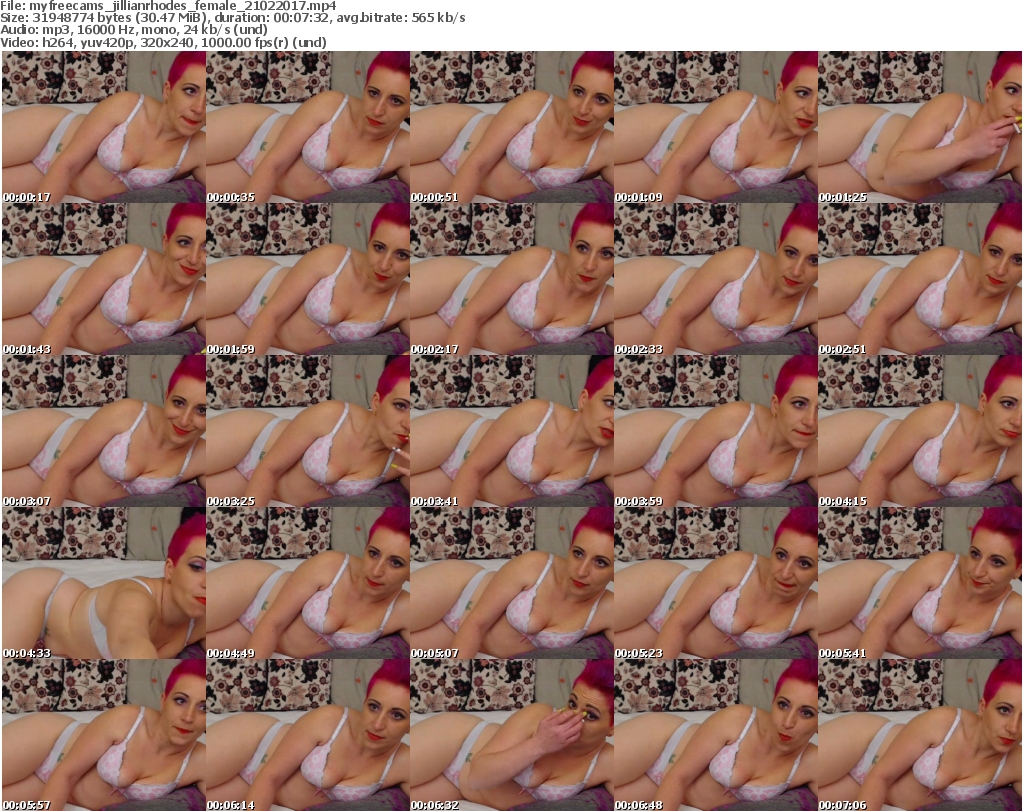Open the frame at 00:00:35
This screenshot has height=811, width=1024.
tap(308, 127)
